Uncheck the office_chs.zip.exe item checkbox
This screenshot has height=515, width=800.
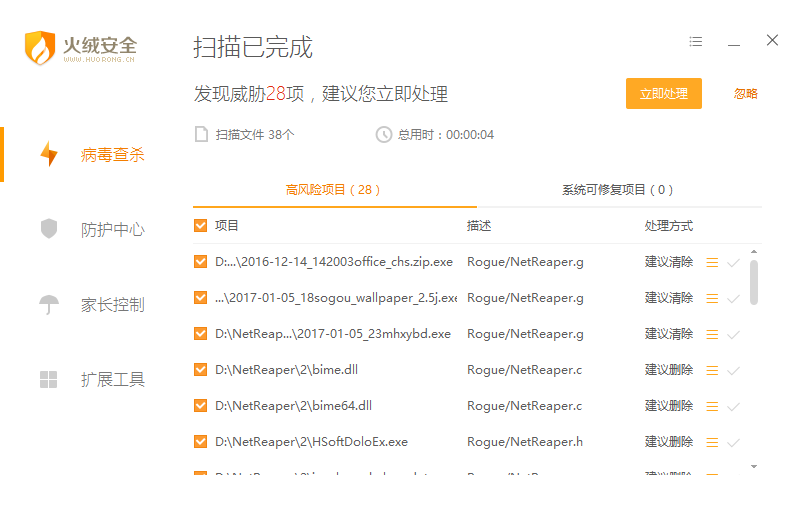click(201, 262)
